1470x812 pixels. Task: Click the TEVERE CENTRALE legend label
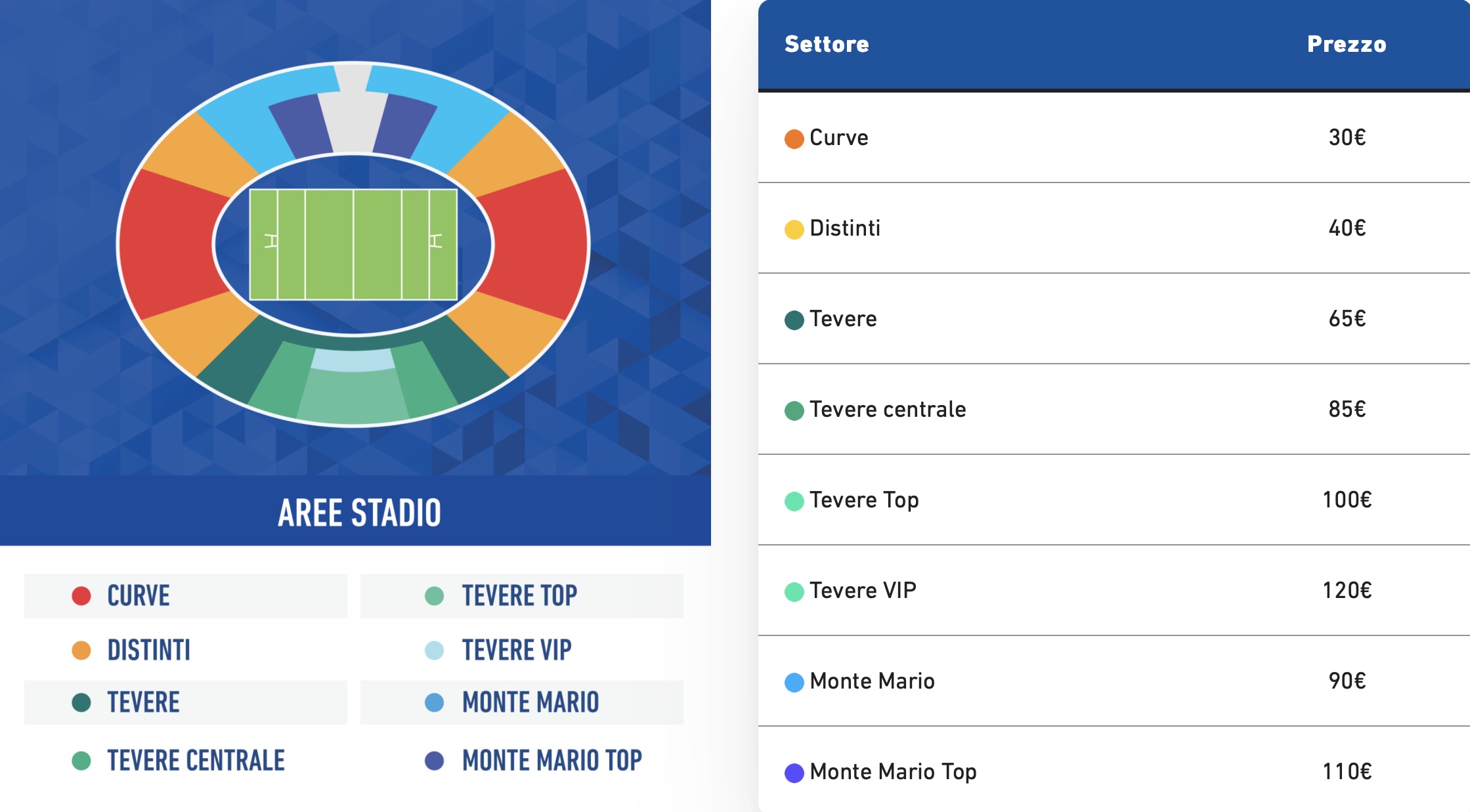[x=196, y=761]
